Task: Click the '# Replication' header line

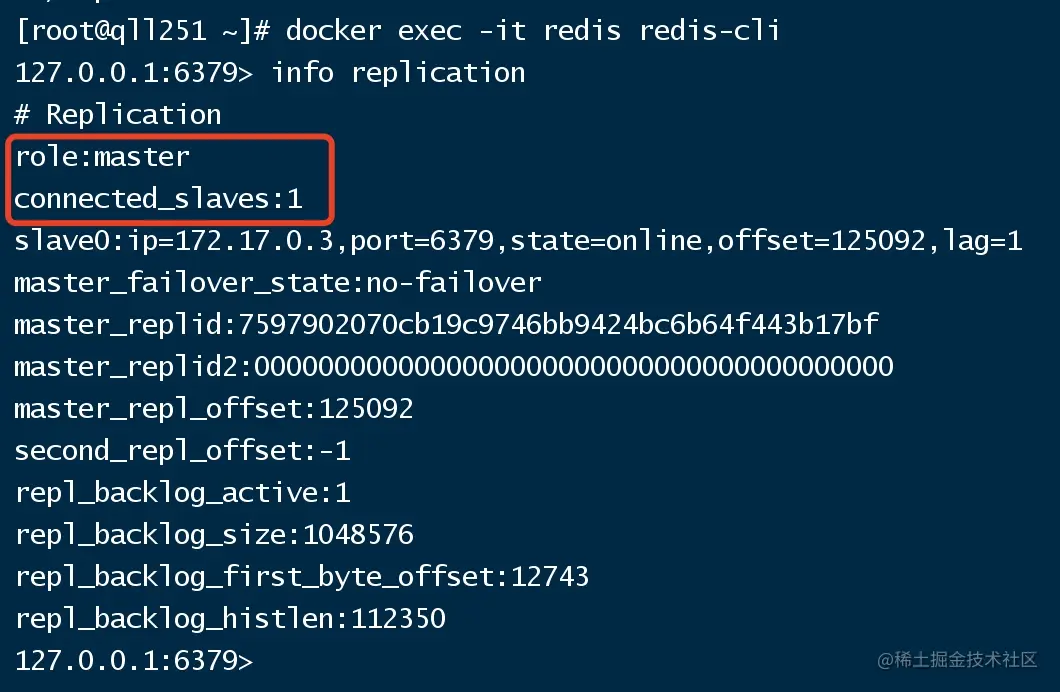Action: 118,115
